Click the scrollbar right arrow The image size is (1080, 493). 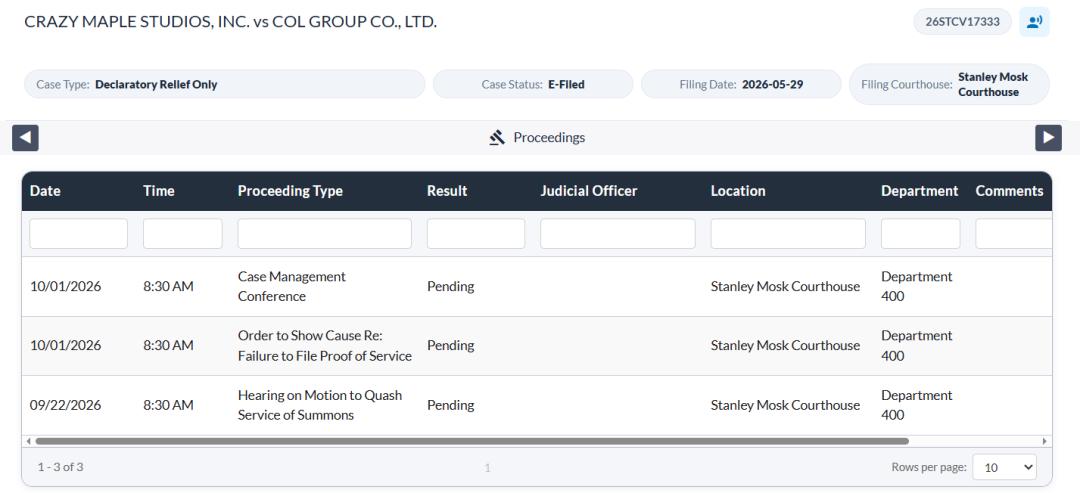click(1045, 441)
